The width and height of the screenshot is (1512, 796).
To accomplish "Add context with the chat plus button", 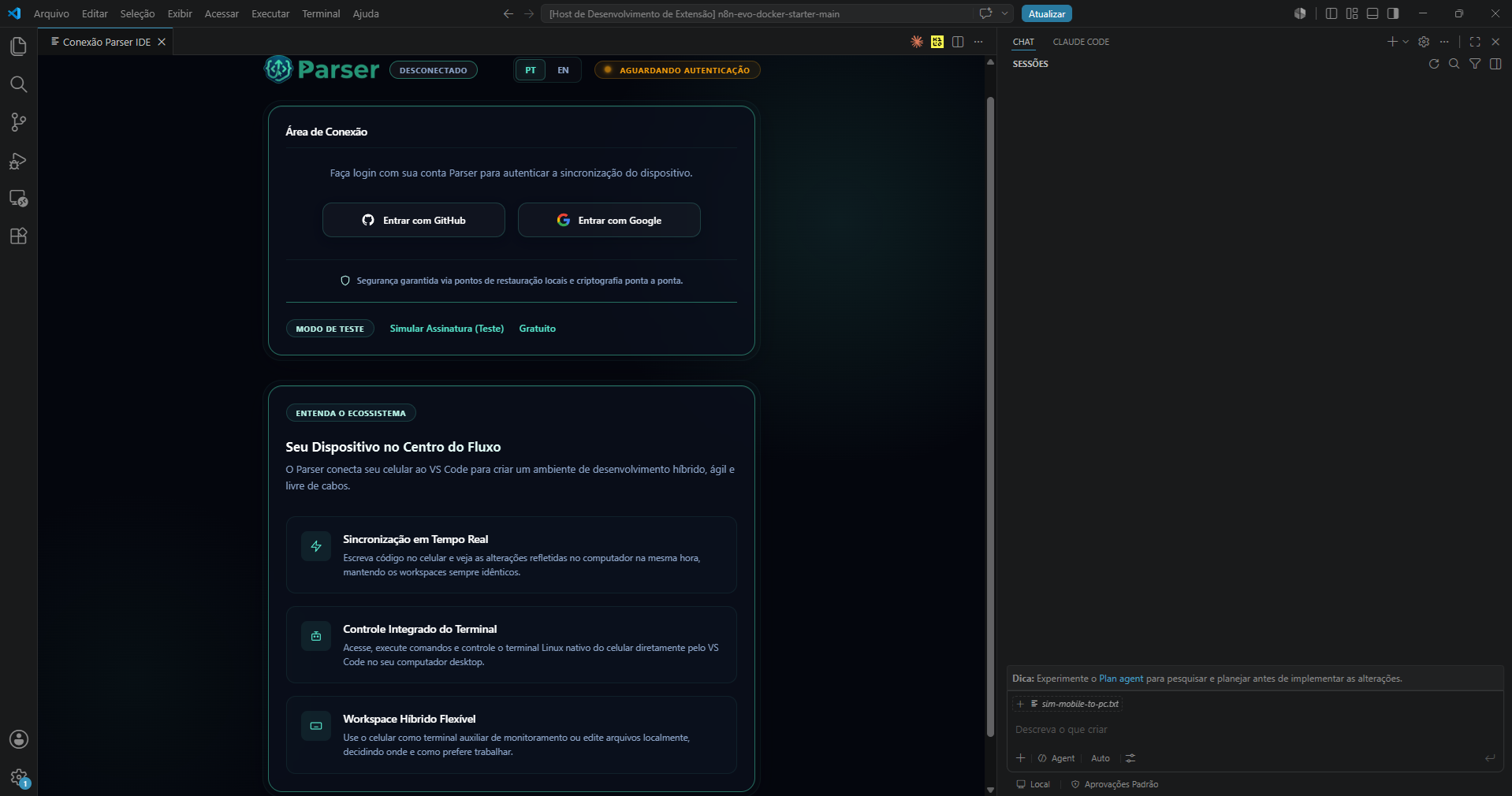I will coord(1021,758).
